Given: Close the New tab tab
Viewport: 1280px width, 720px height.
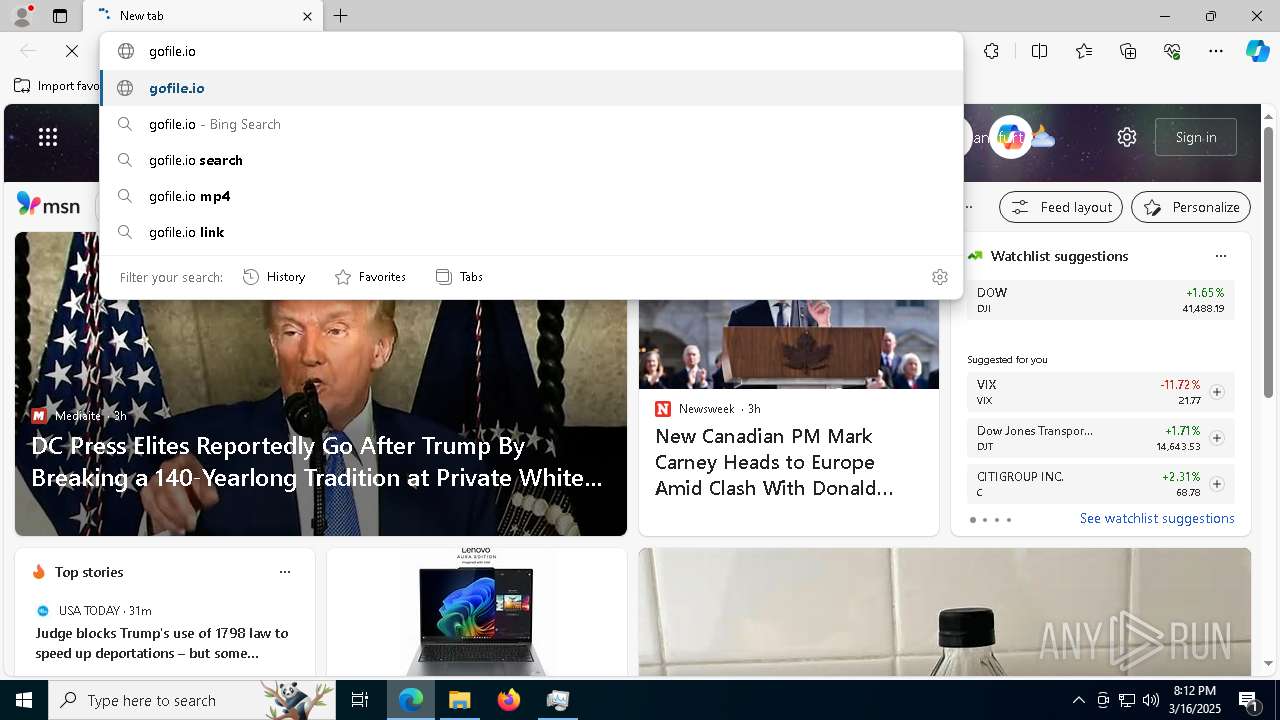Looking at the screenshot, I should pos(307,16).
